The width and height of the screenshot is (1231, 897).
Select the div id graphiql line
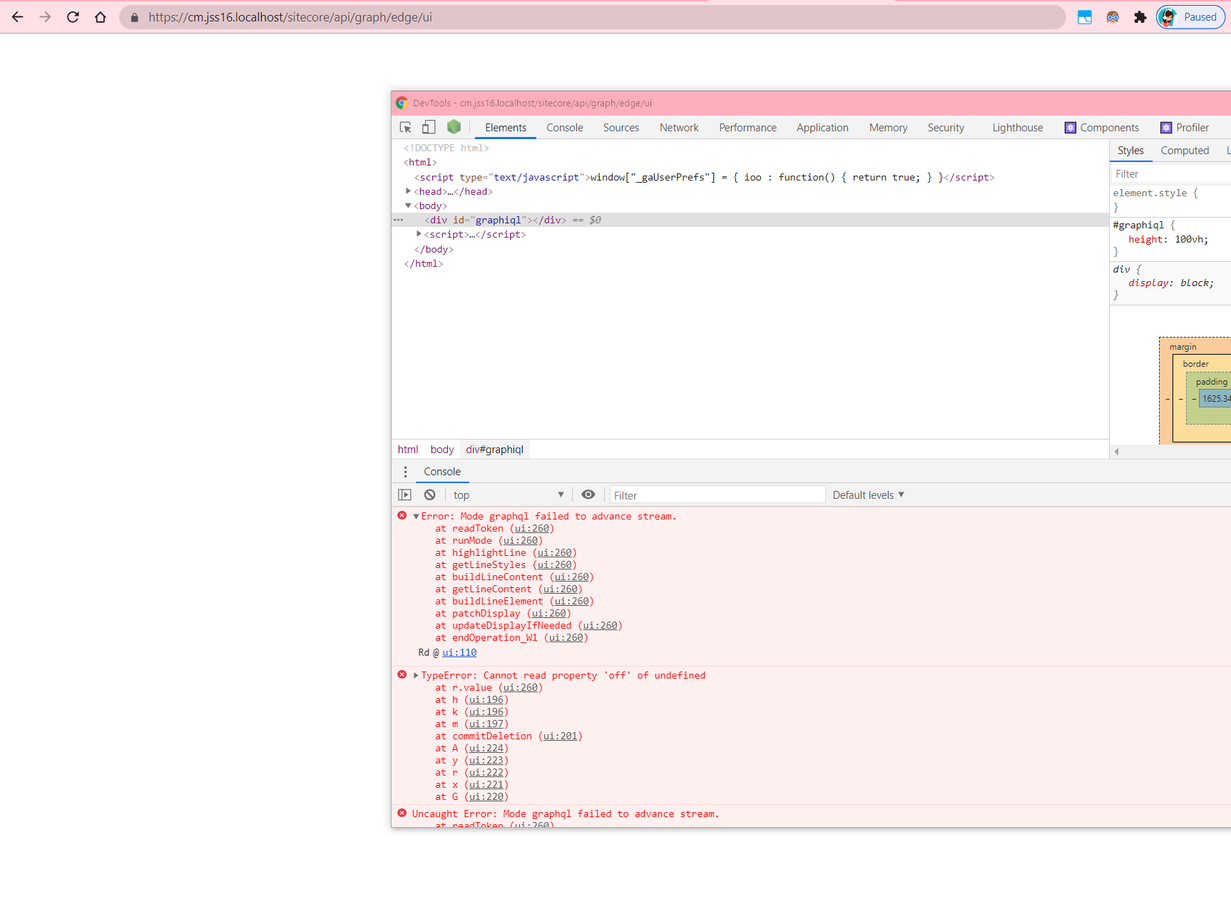750,220
